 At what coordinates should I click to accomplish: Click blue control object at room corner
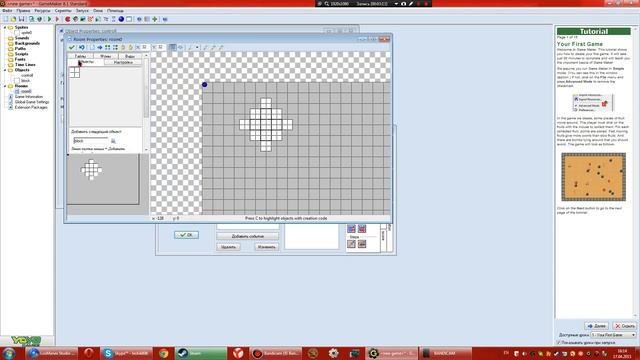[x=204, y=85]
